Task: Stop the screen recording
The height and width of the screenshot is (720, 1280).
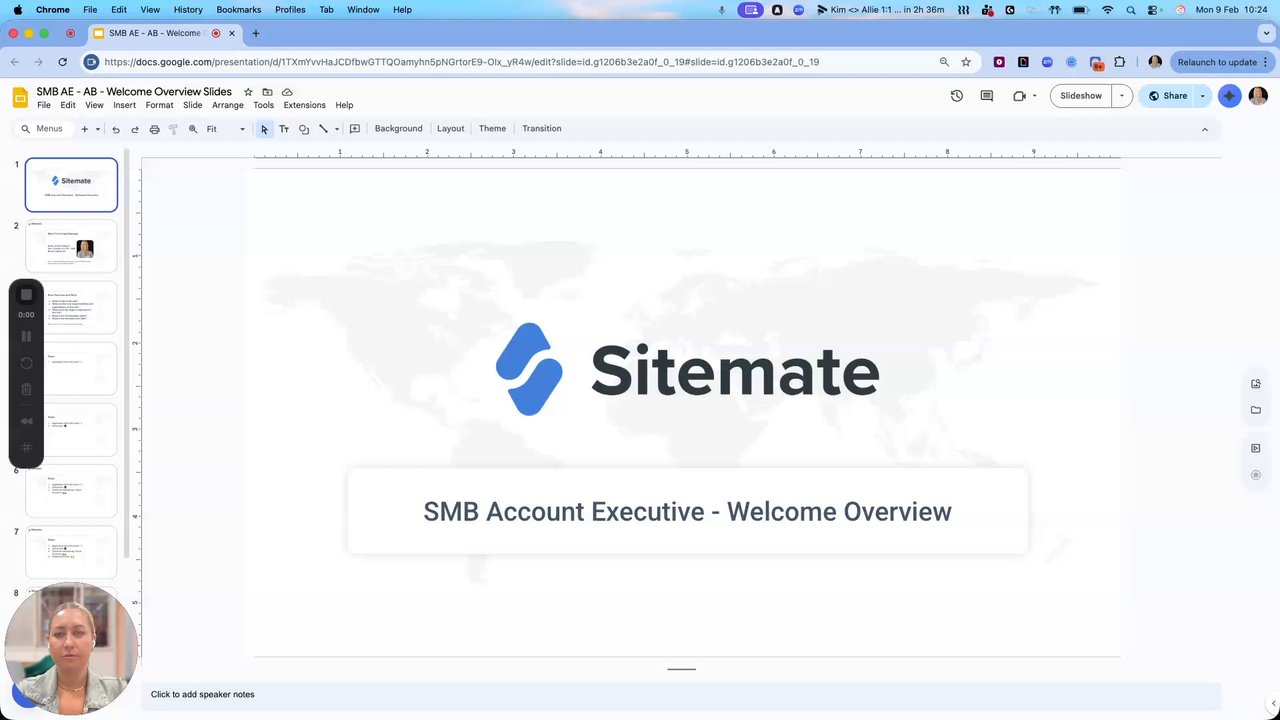Action: click(x=27, y=294)
